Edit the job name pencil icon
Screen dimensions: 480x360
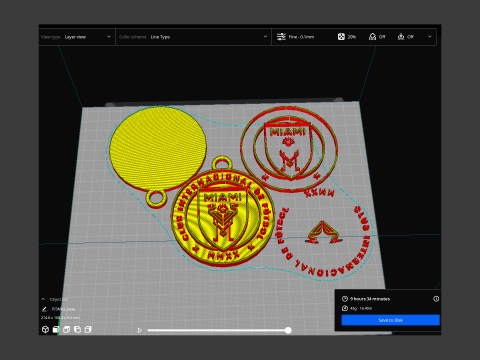[44, 309]
